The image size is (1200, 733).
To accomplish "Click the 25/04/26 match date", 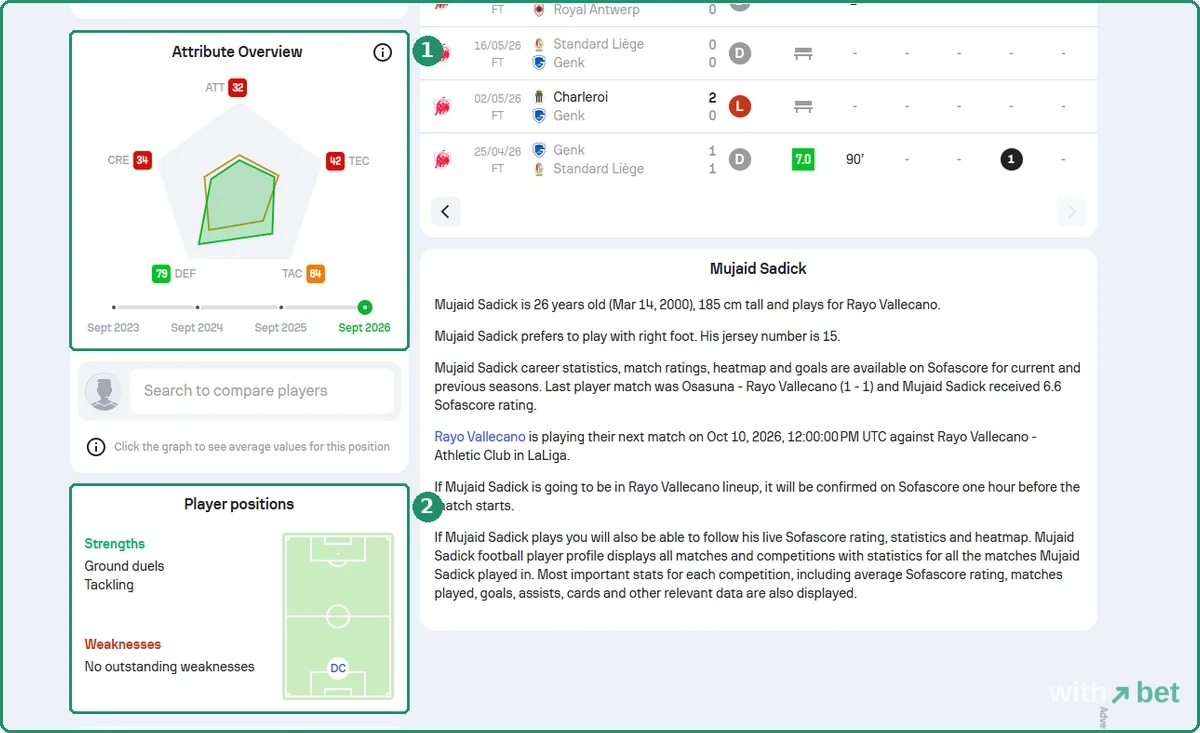I will [498, 152].
